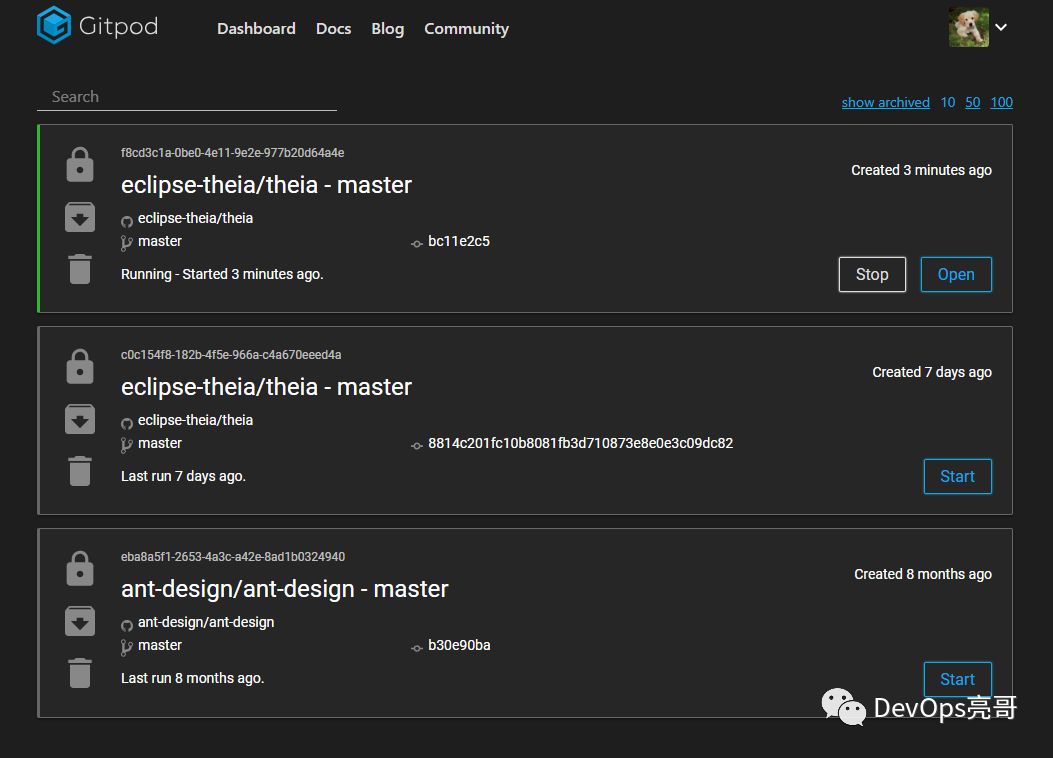This screenshot has width=1053, height=758.
Task: Start the ant-design workspace
Action: tap(957, 679)
